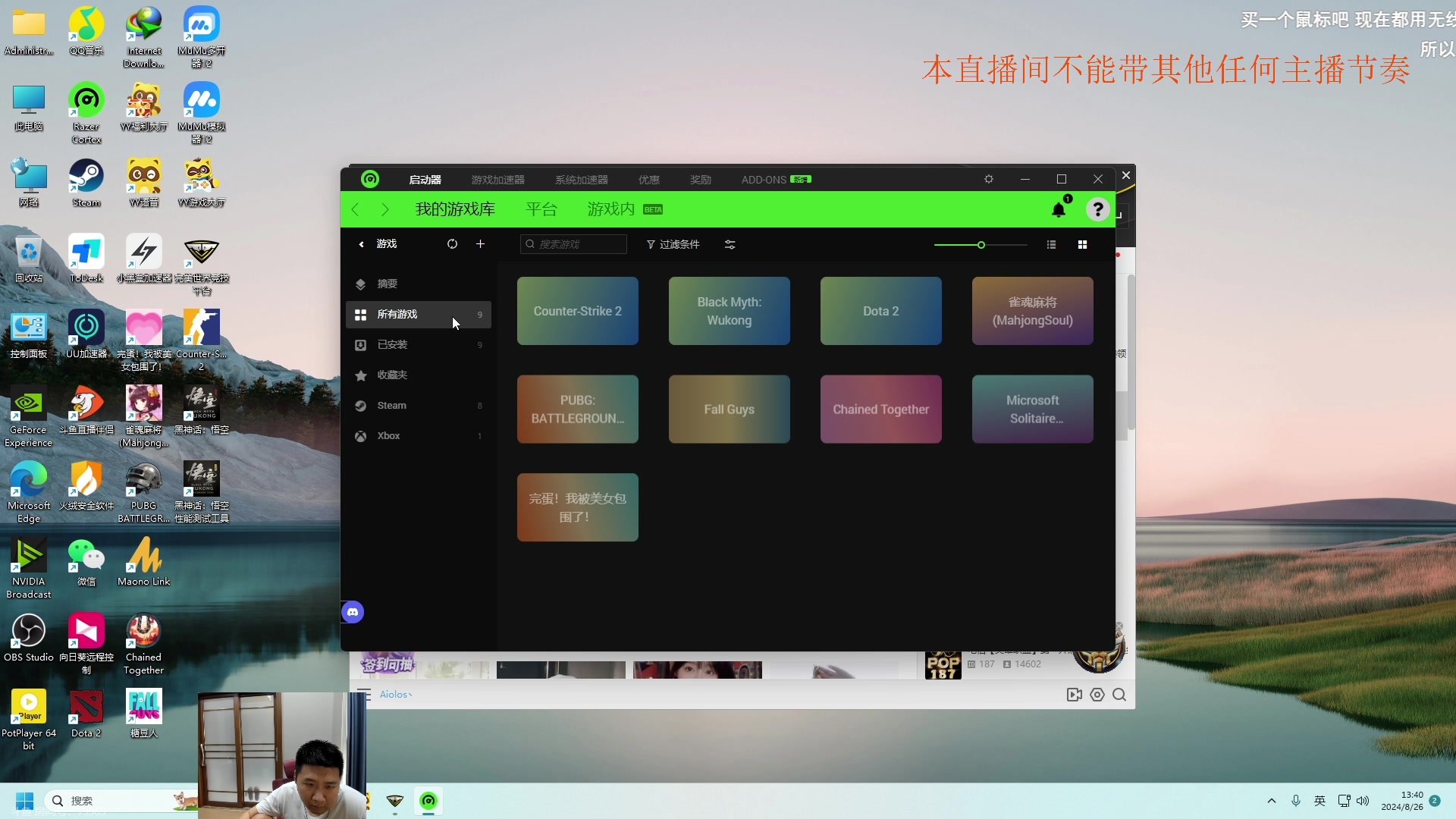Click 系统加速器 tab in launcher
1456x819 pixels.
pos(581,179)
